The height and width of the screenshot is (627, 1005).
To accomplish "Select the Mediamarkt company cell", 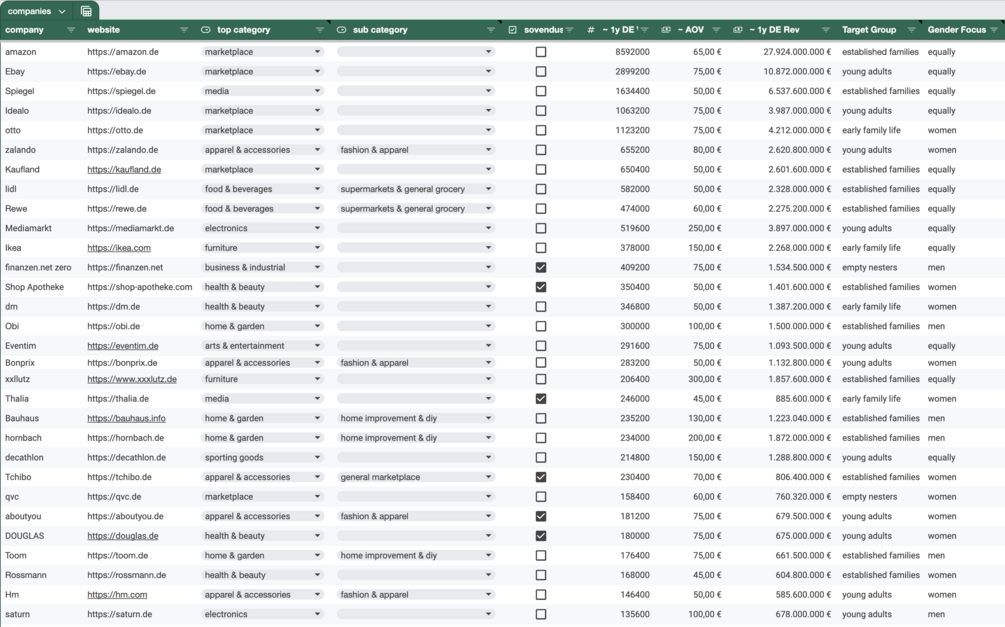I will 28,228.
